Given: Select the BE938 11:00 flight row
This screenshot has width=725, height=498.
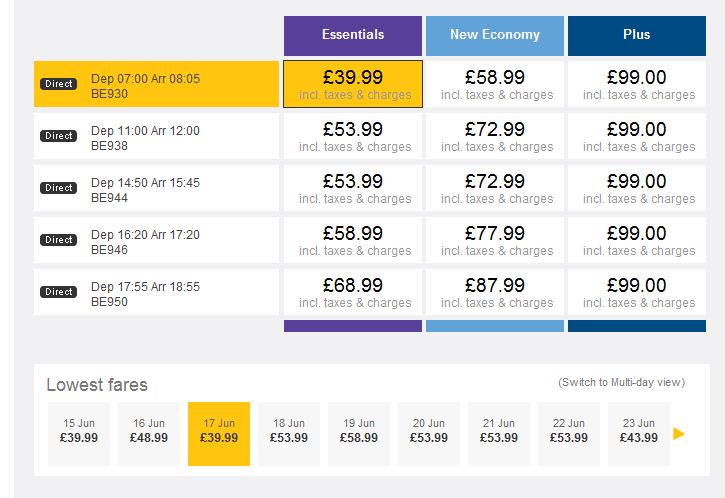Looking at the screenshot, I should tap(156, 136).
